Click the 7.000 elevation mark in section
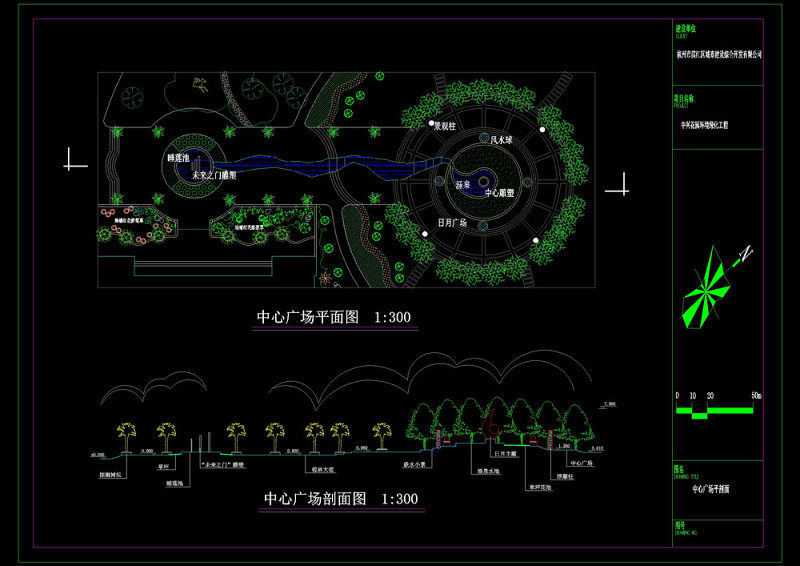800x566 pixels. 610,405
